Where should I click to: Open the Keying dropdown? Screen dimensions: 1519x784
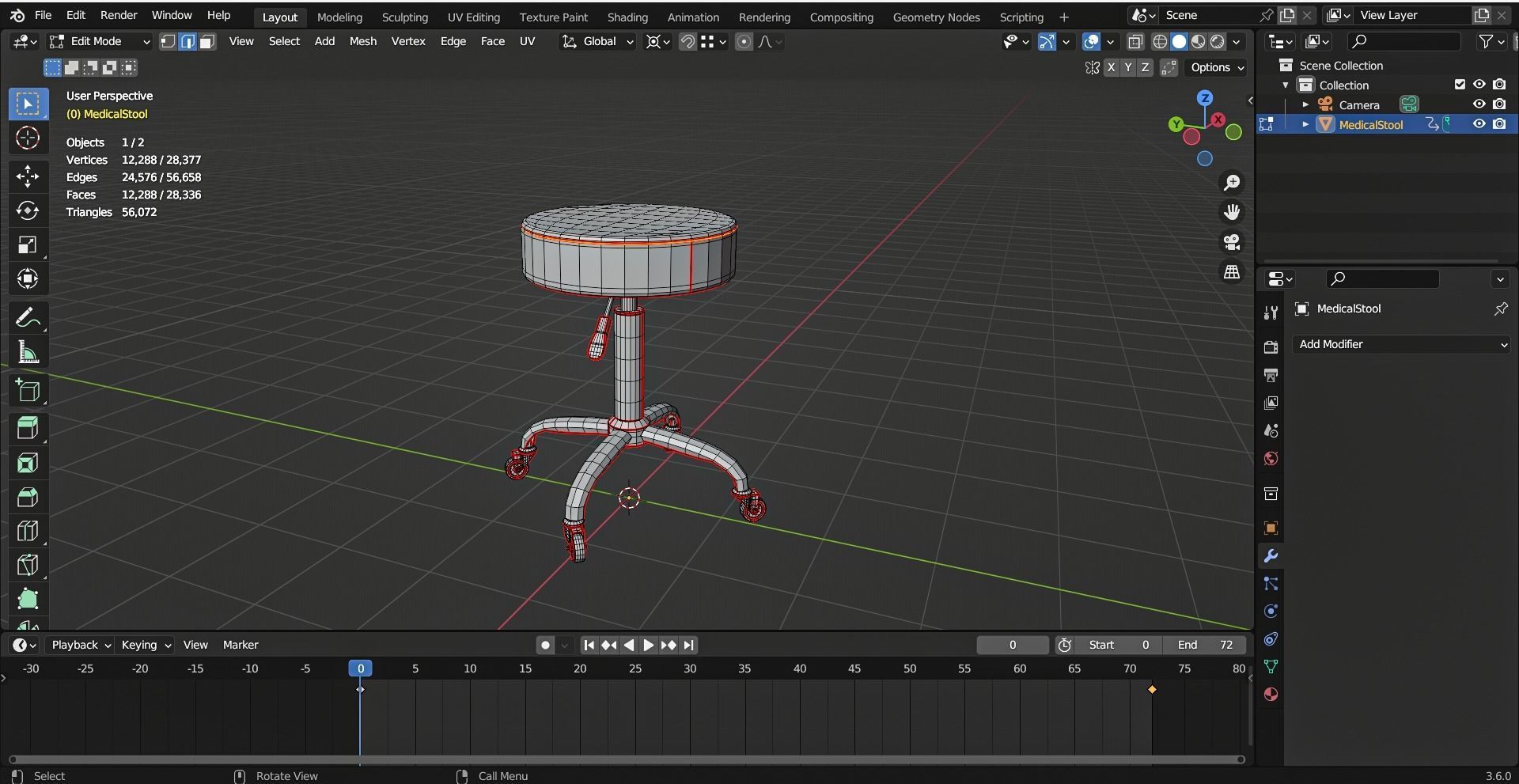tap(146, 645)
